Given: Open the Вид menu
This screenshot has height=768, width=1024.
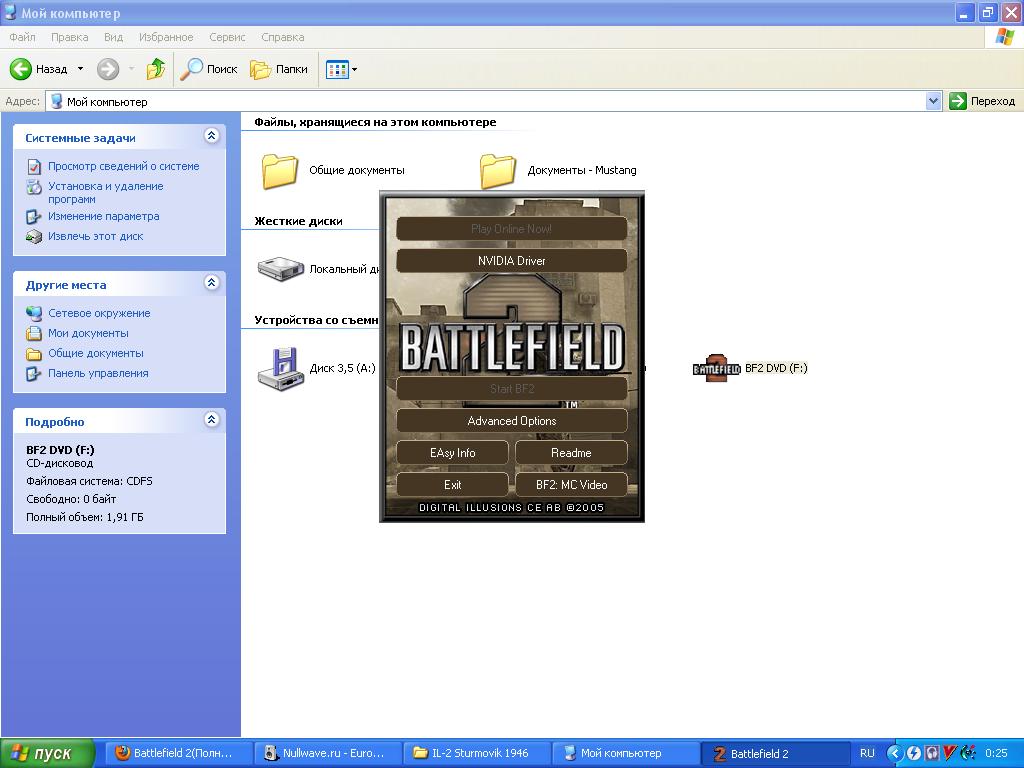Looking at the screenshot, I should click(x=113, y=37).
